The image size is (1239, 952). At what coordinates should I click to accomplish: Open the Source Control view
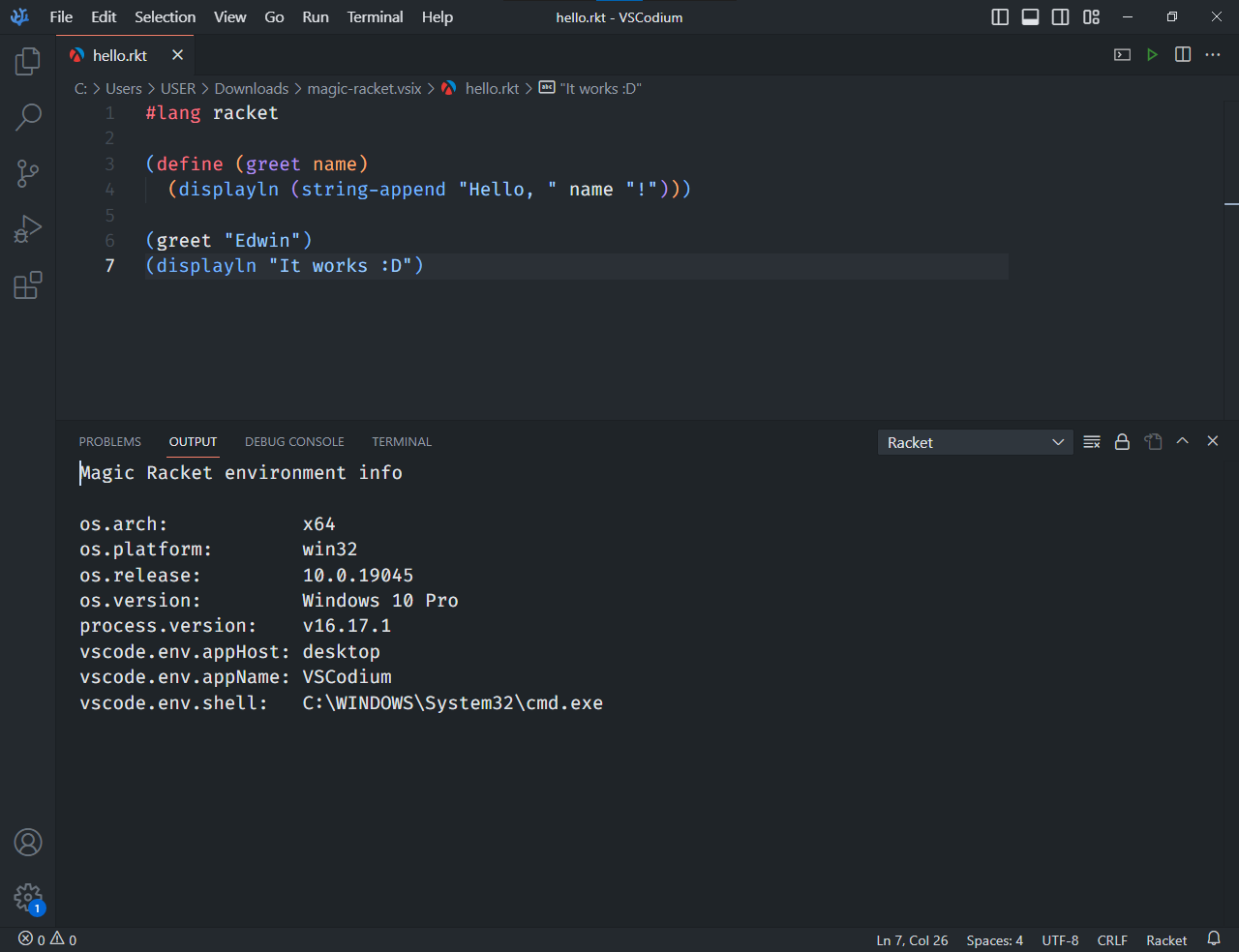[x=27, y=172]
